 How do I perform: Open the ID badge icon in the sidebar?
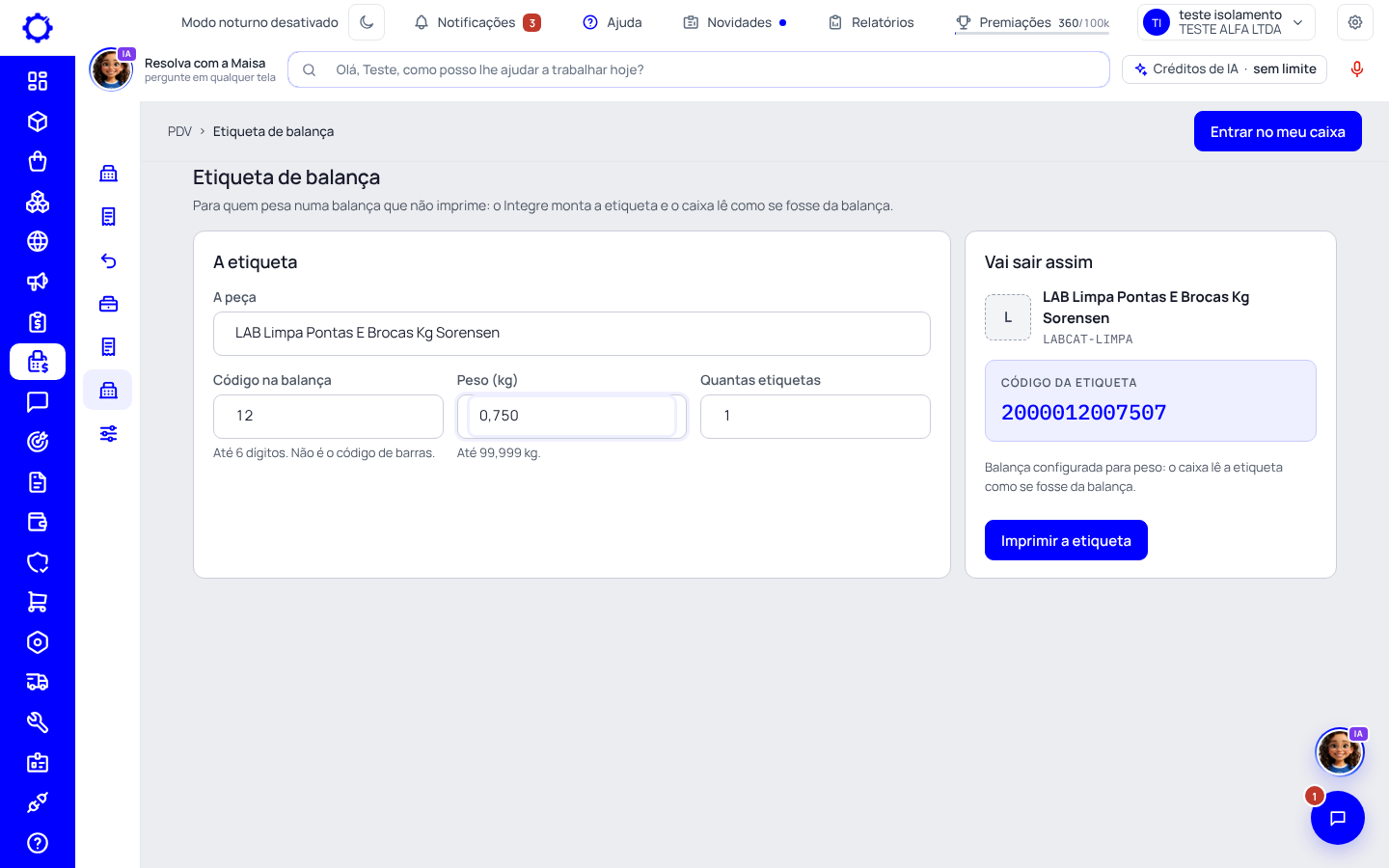tap(38, 763)
